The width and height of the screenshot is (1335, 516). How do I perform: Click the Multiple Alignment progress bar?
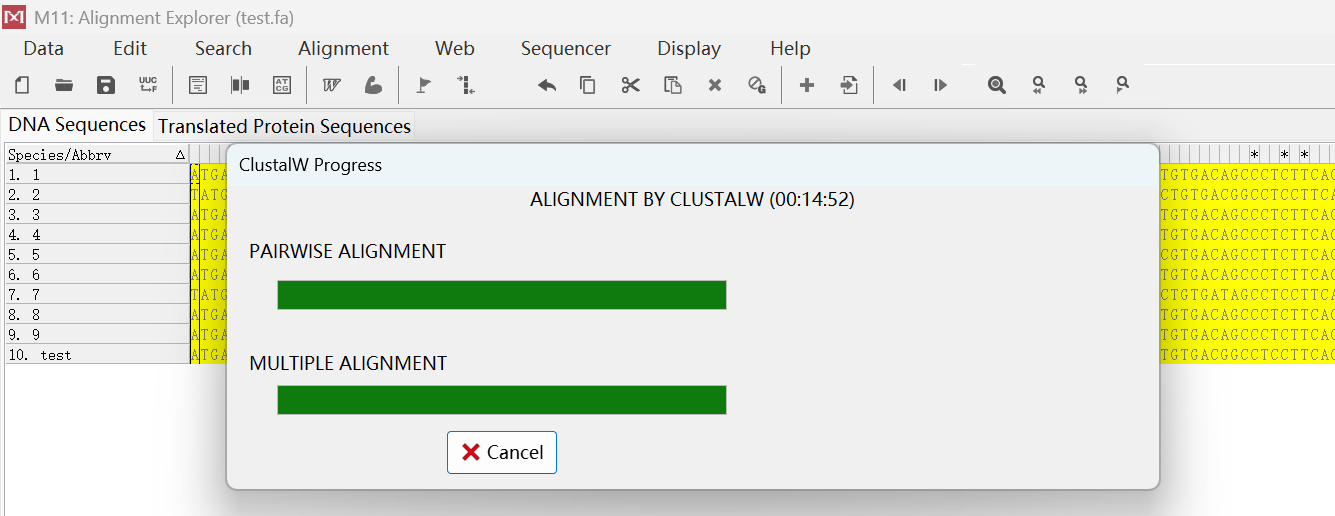click(501, 400)
